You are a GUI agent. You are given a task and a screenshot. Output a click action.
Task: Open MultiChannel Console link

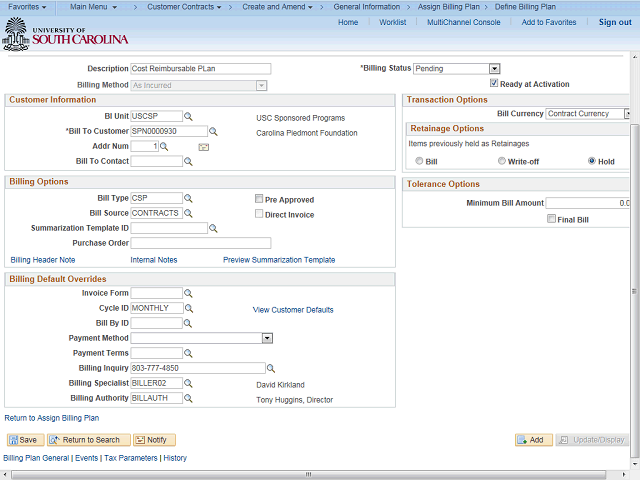point(464,22)
